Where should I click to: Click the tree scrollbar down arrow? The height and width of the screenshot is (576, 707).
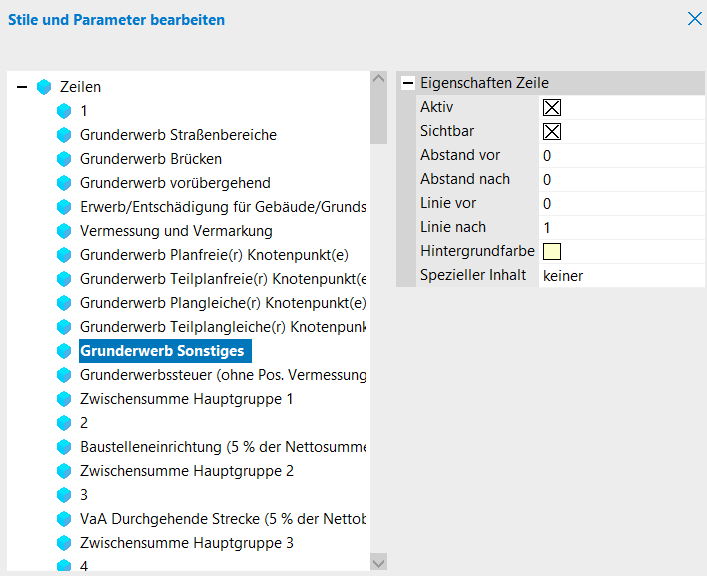click(378, 563)
